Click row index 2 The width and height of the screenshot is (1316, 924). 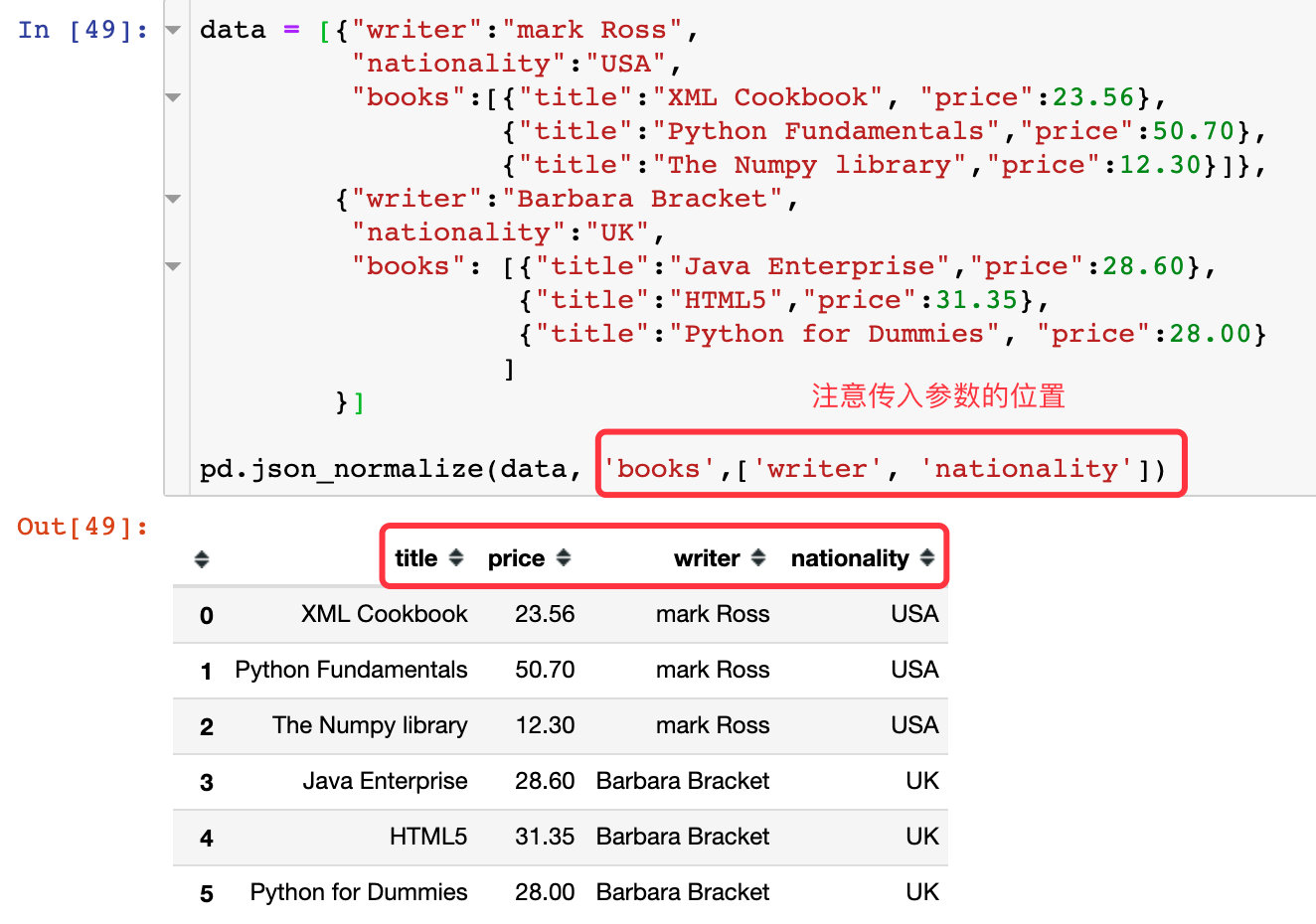207,727
